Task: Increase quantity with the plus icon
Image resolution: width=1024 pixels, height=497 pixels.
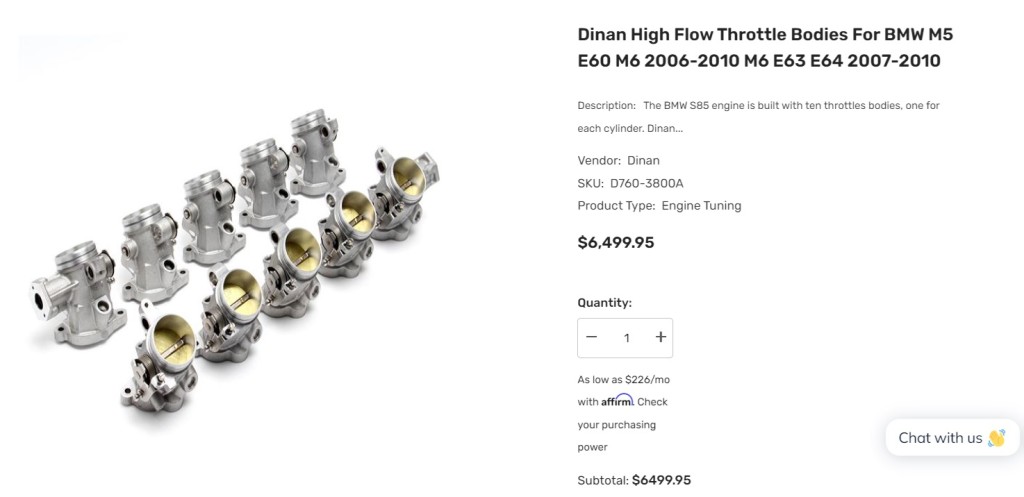Action: 661,337
